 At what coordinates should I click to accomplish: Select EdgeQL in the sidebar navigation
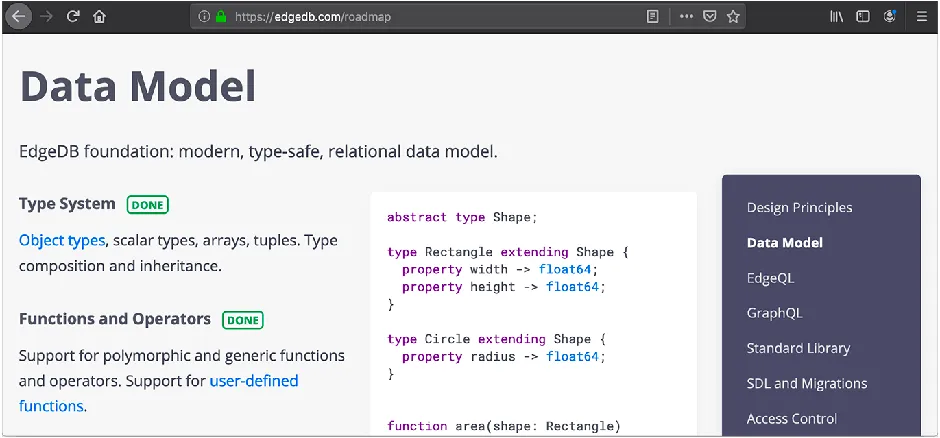pos(770,279)
